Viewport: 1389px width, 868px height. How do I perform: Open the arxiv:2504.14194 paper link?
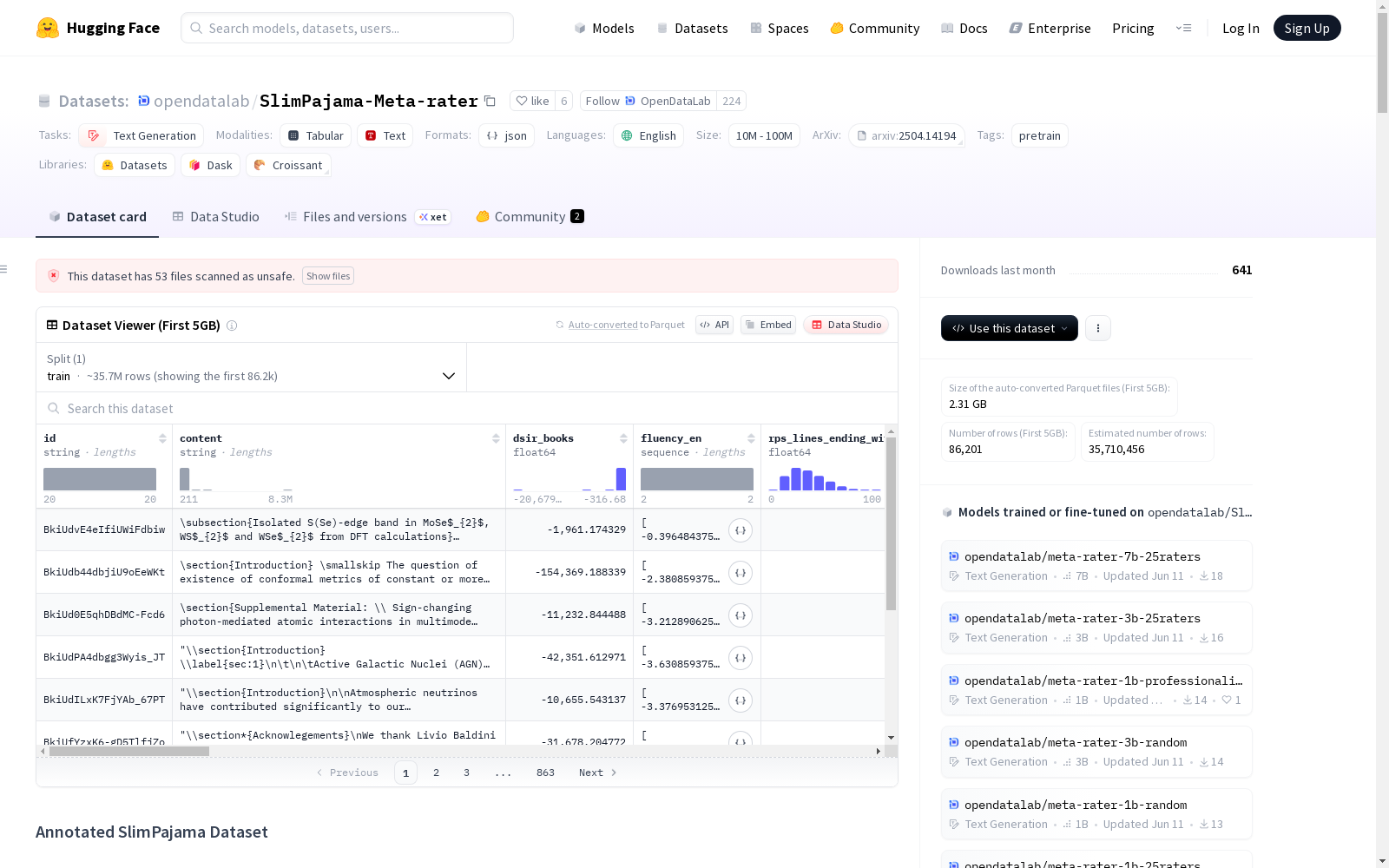906,135
